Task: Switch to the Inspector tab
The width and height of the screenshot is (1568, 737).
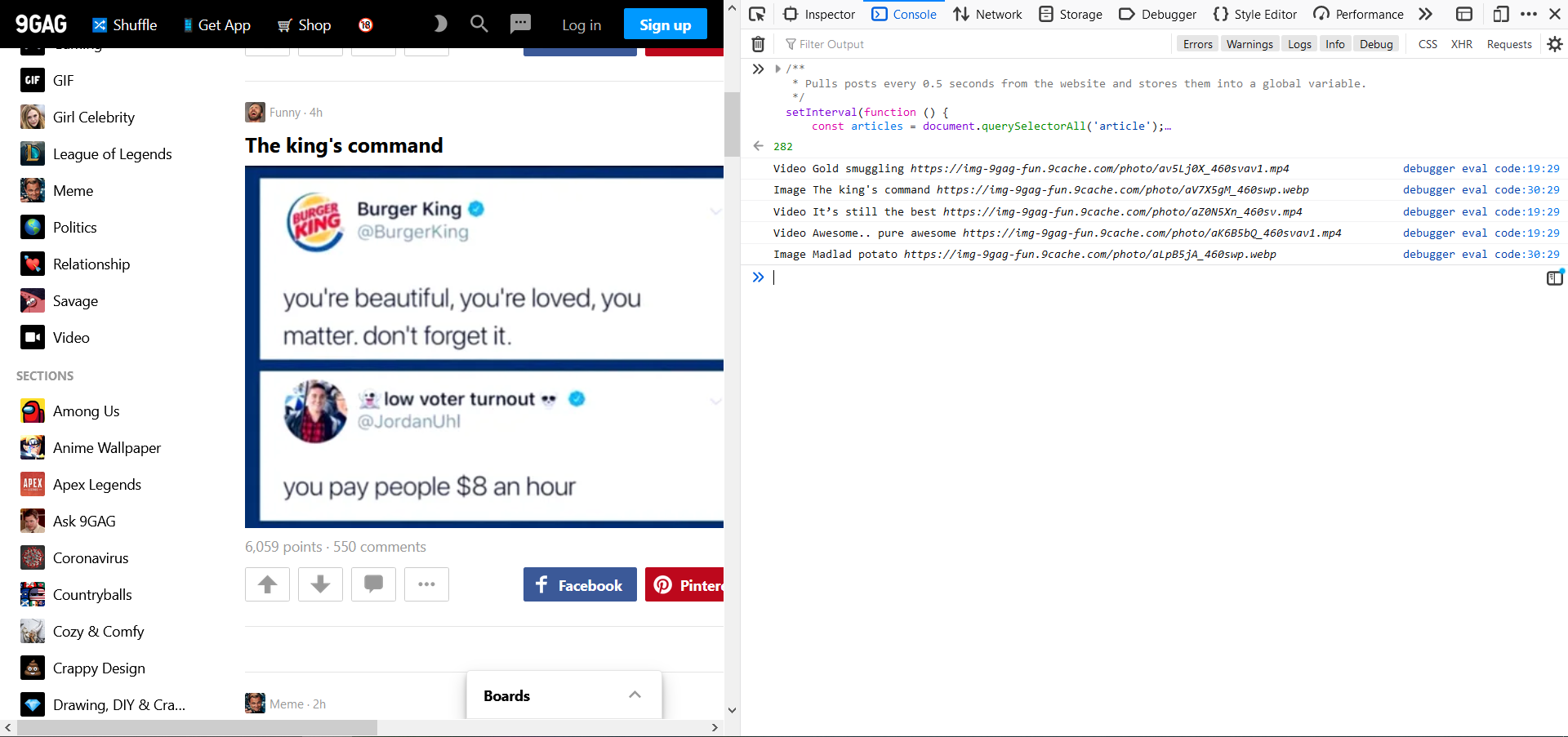Action: pyautogui.click(x=819, y=14)
